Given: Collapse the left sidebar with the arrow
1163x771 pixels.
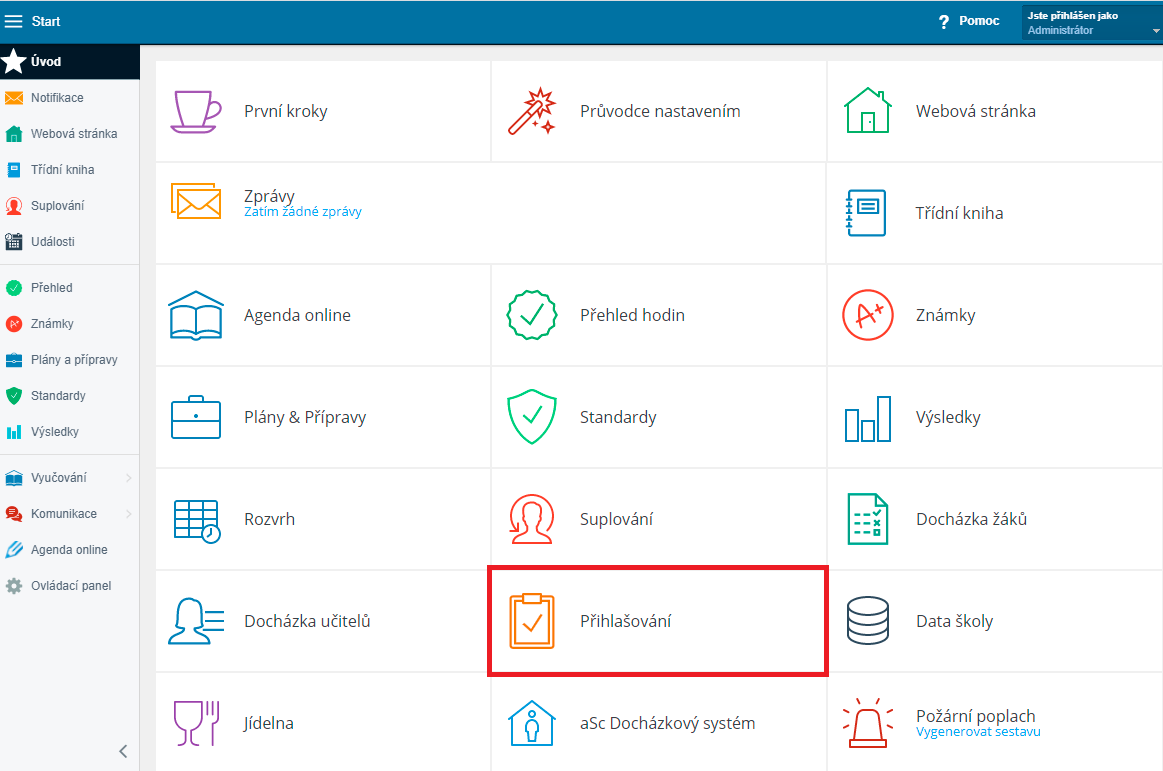Looking at the screenshot, I should click(x=123, y=751).
